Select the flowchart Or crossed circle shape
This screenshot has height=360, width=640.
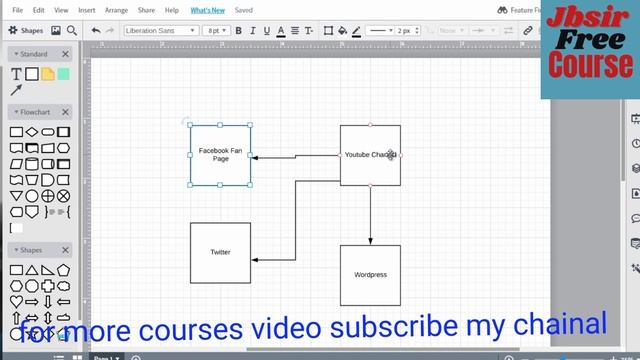48,196
